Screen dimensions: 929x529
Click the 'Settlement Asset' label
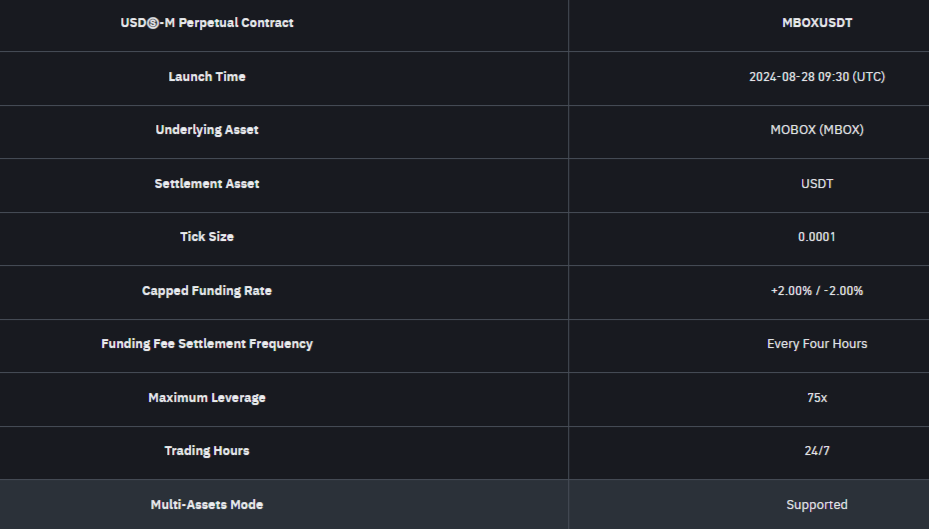tap(207, 184)
